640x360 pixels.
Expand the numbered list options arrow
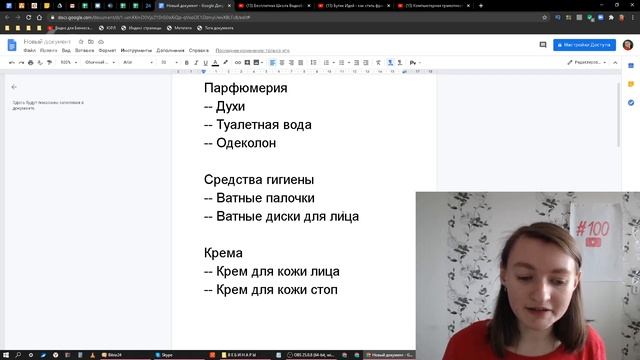coord(333,62)
